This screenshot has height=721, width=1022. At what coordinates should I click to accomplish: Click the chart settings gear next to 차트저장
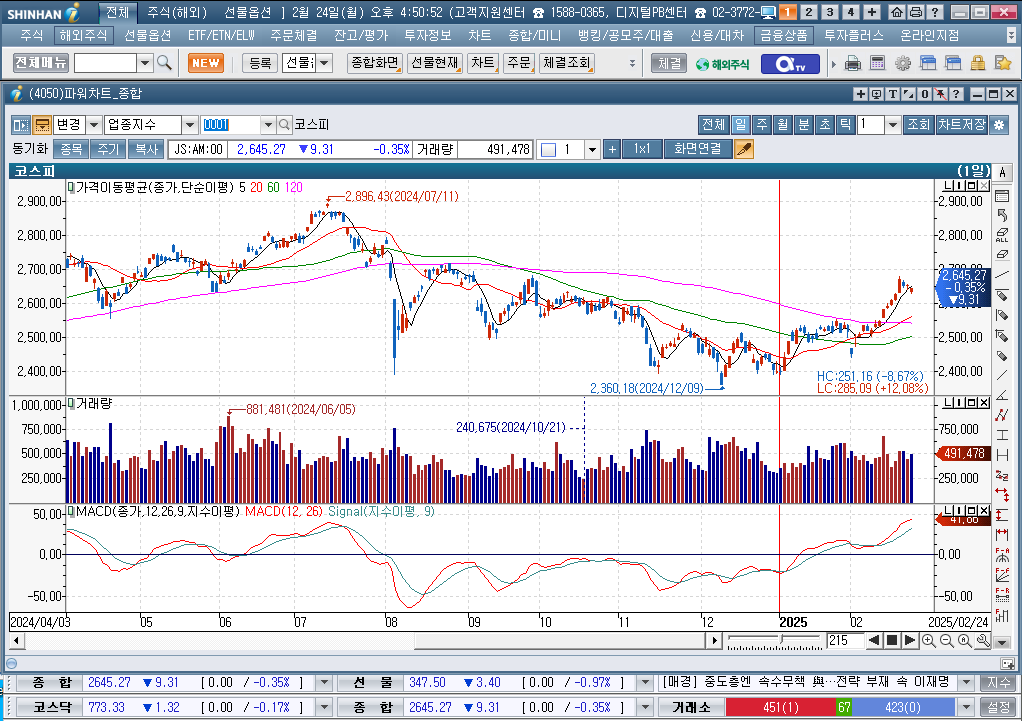tap(999, 125)
